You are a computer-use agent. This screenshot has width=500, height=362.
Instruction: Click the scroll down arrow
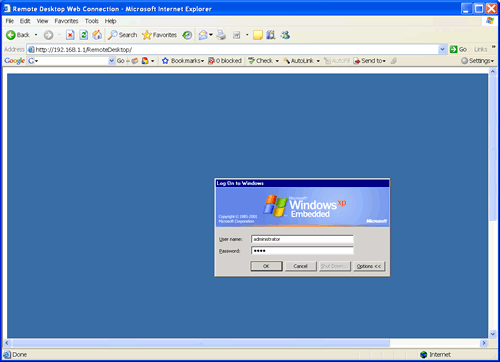(493, 334)
